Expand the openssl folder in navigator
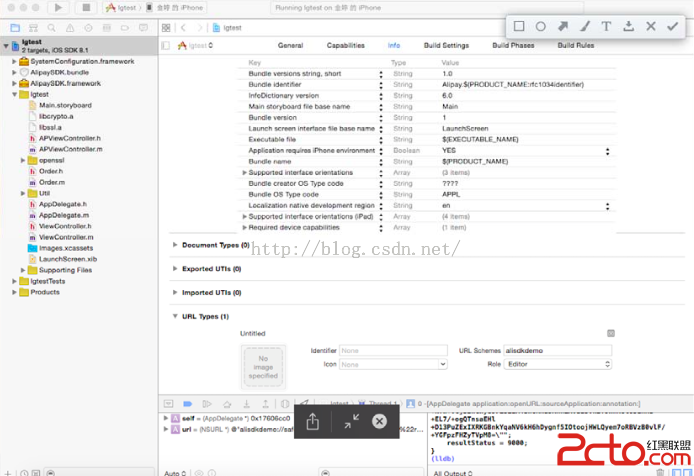This screenshot has height=476, width=694. [23, 160]
